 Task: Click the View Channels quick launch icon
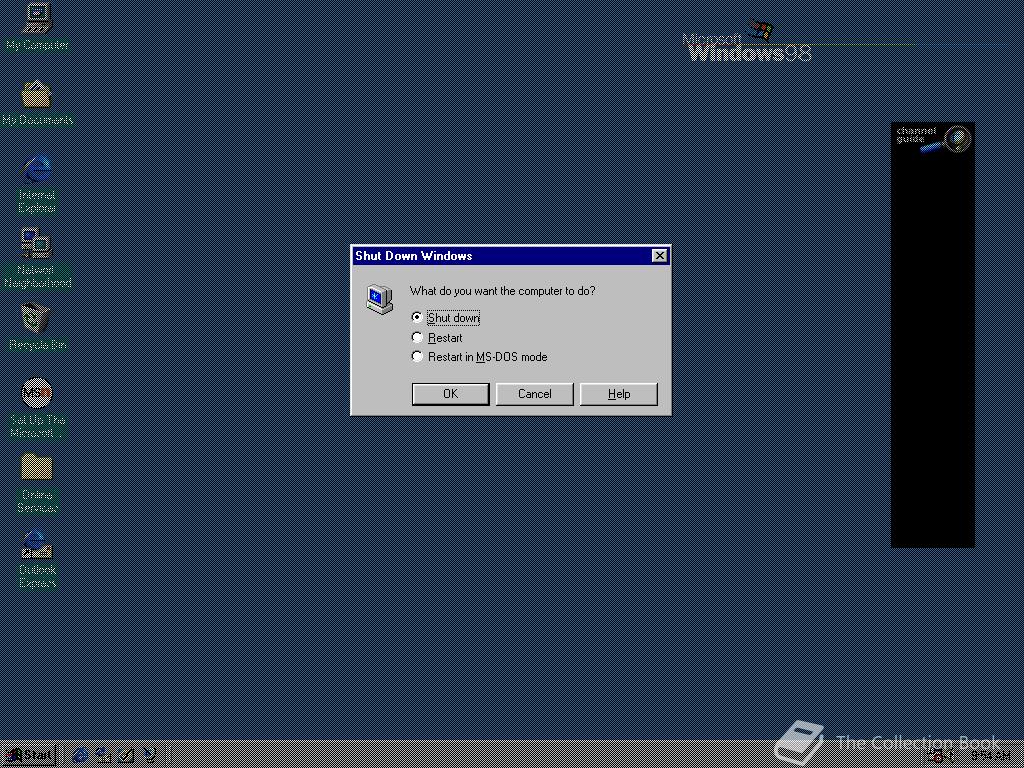(150, 756)
